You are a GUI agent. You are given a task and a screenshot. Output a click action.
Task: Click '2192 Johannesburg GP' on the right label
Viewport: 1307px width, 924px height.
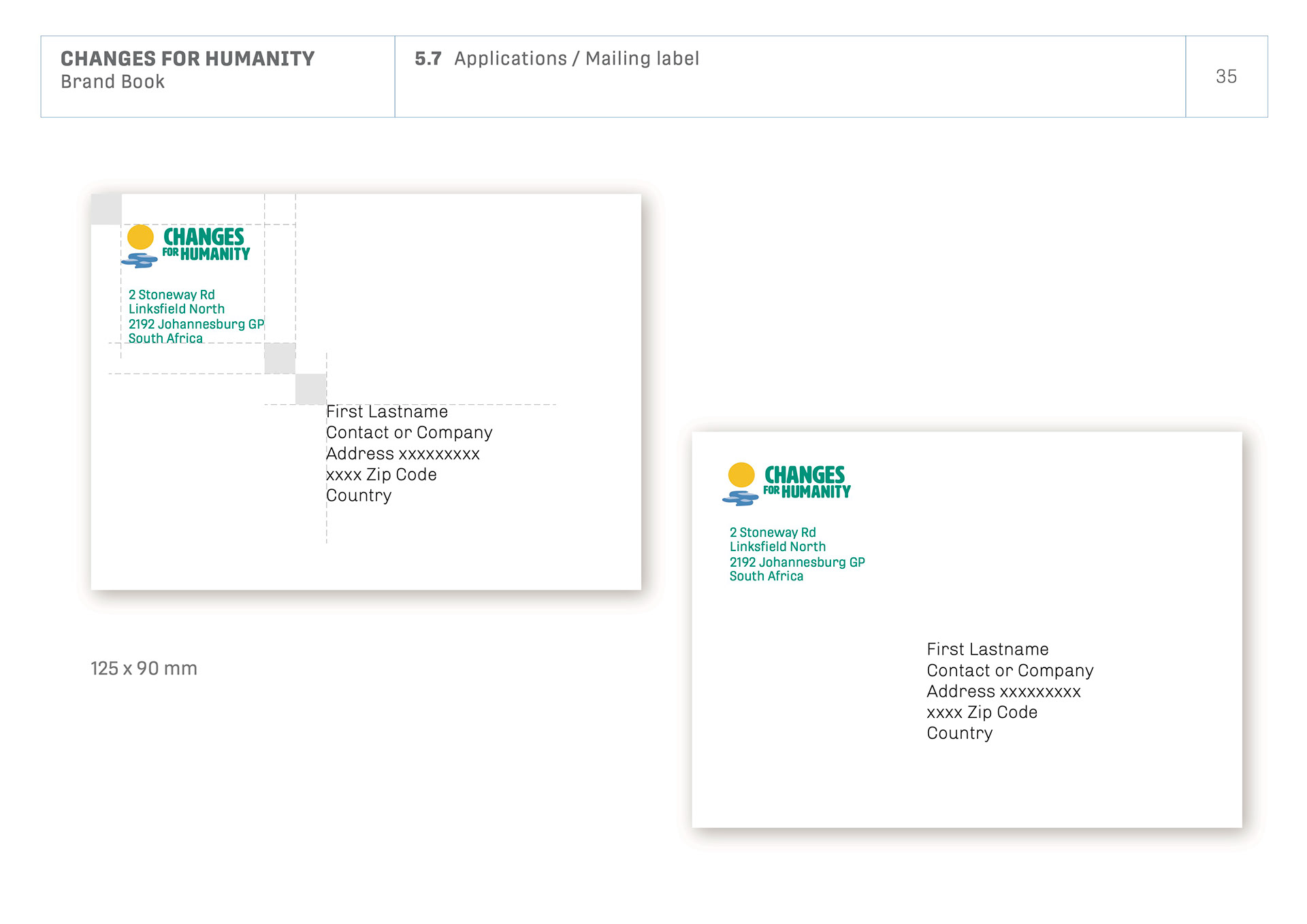(x=797, y=562)
